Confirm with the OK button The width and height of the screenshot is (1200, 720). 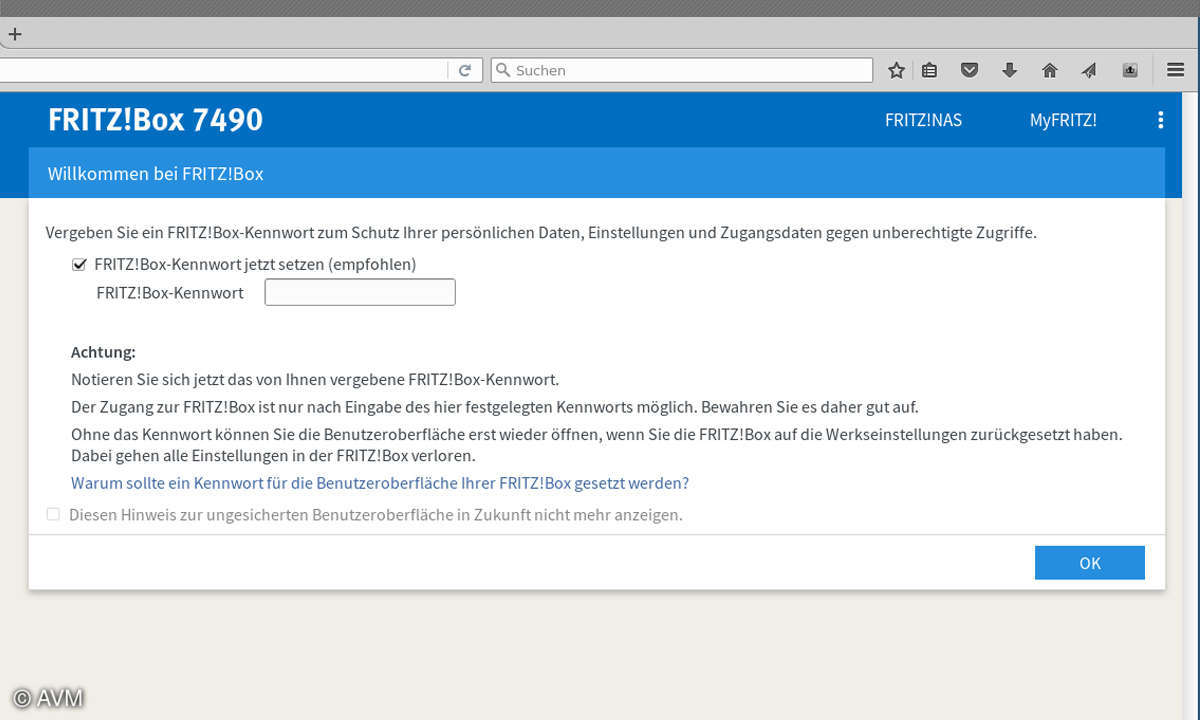coord(1090,563)
